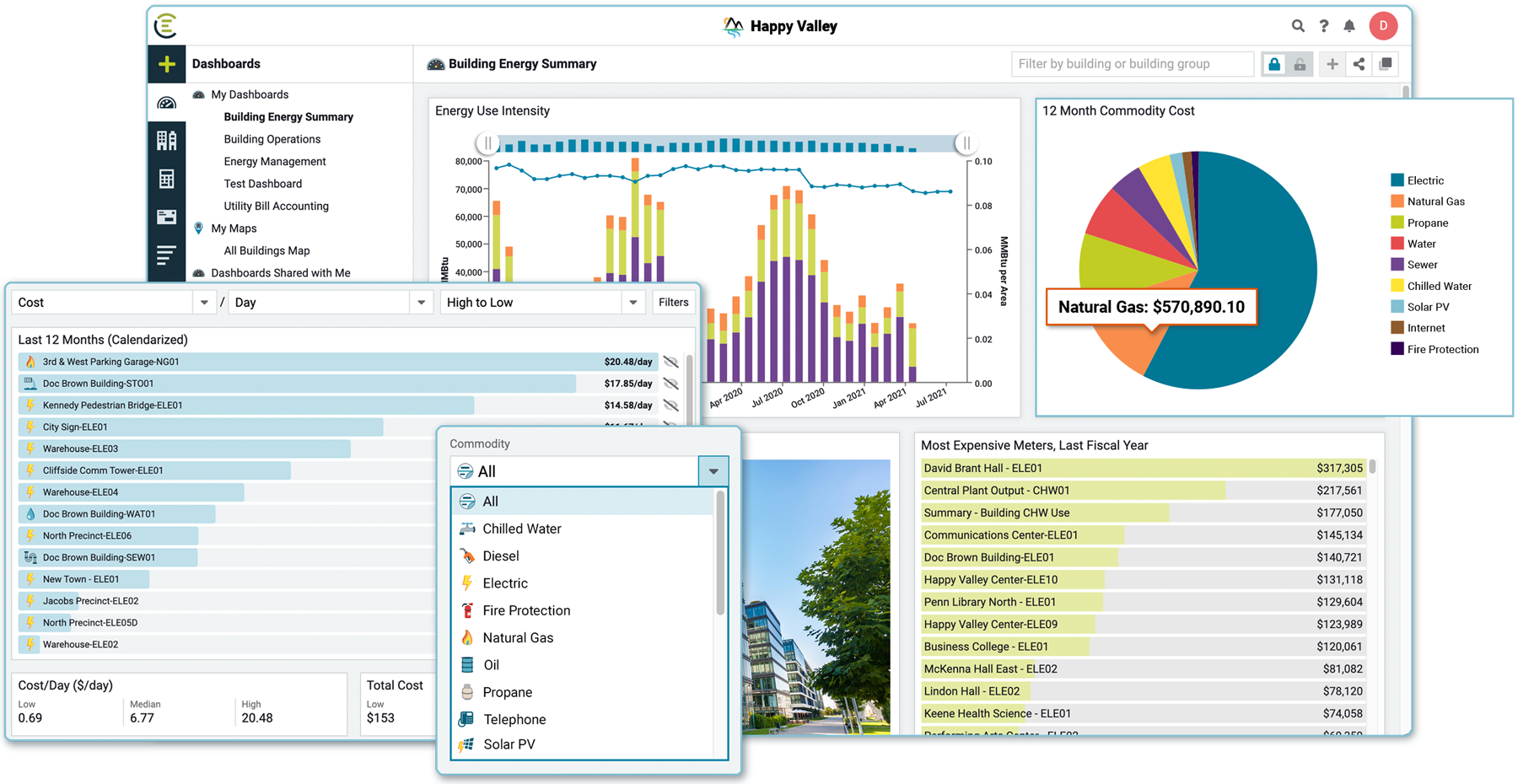Toggle Natural Gas legend swatch

tap(1397, 201)
